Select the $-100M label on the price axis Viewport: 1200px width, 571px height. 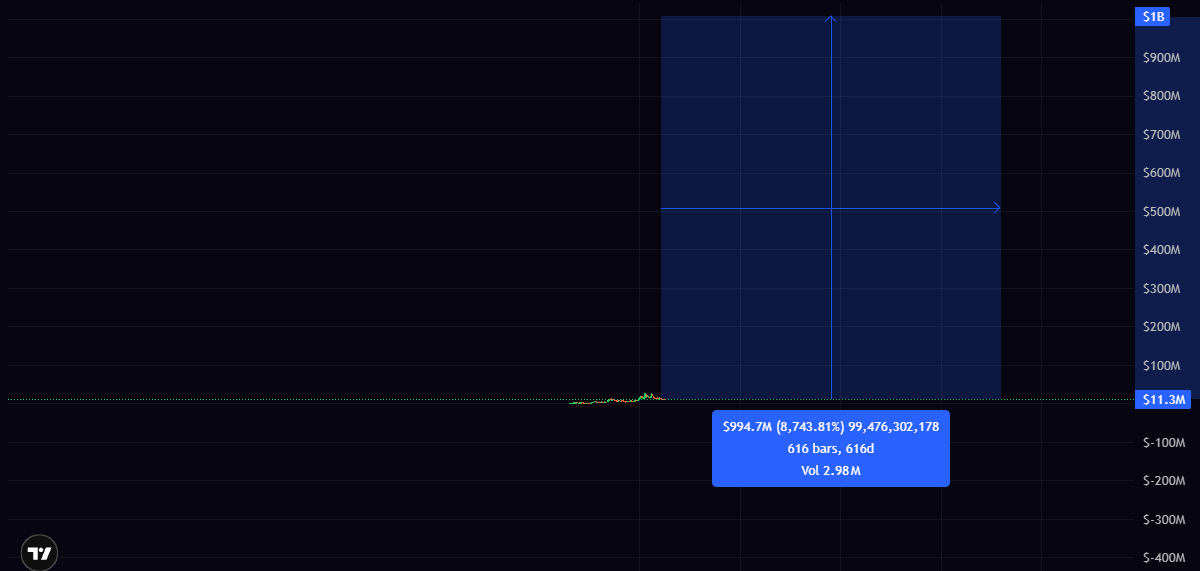coord(1164,443)
